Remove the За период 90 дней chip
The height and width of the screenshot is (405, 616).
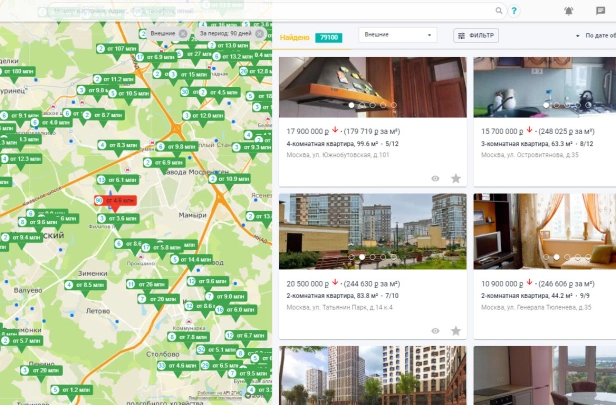(259, 34)
